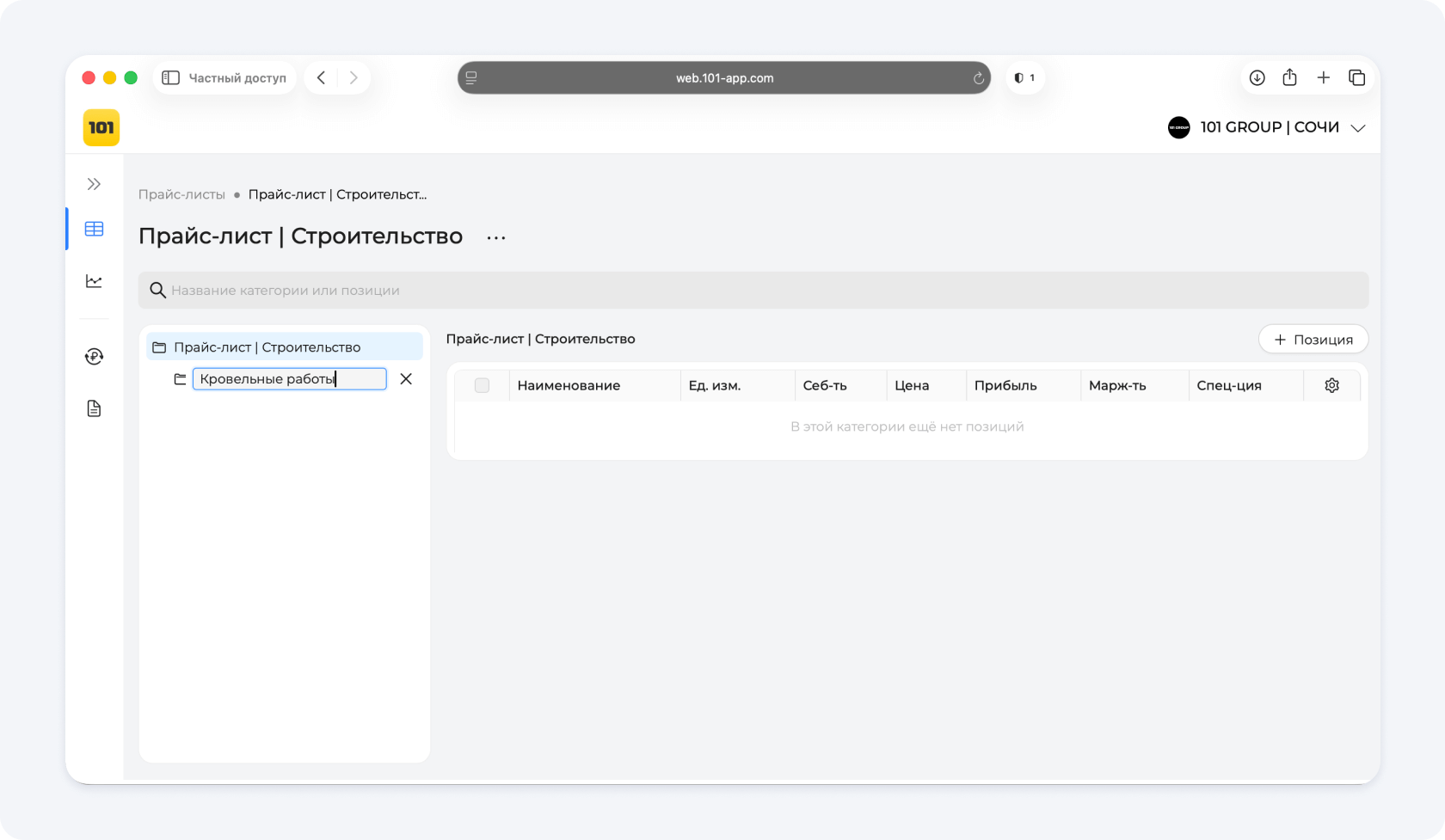Click the yellow 101 logo
This screenshot has height=840, width=1445.
pos(101,128)
